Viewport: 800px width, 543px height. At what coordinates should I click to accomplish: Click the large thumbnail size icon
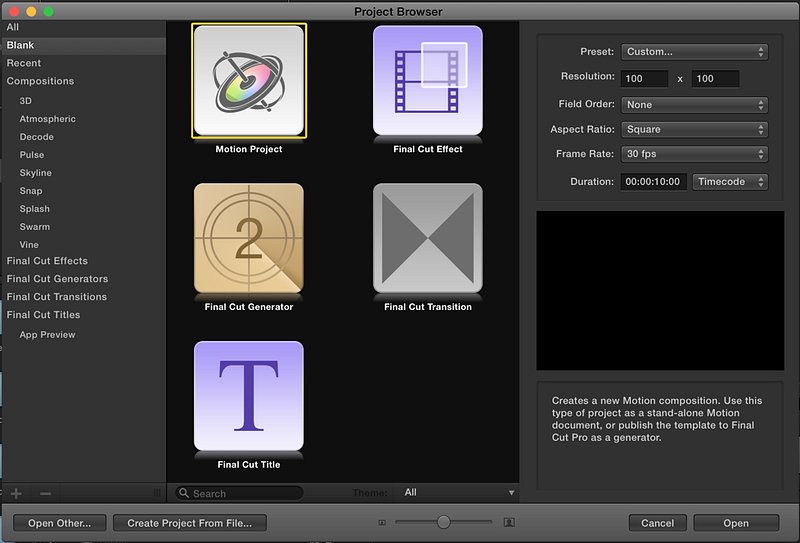(x=509, y=522)
